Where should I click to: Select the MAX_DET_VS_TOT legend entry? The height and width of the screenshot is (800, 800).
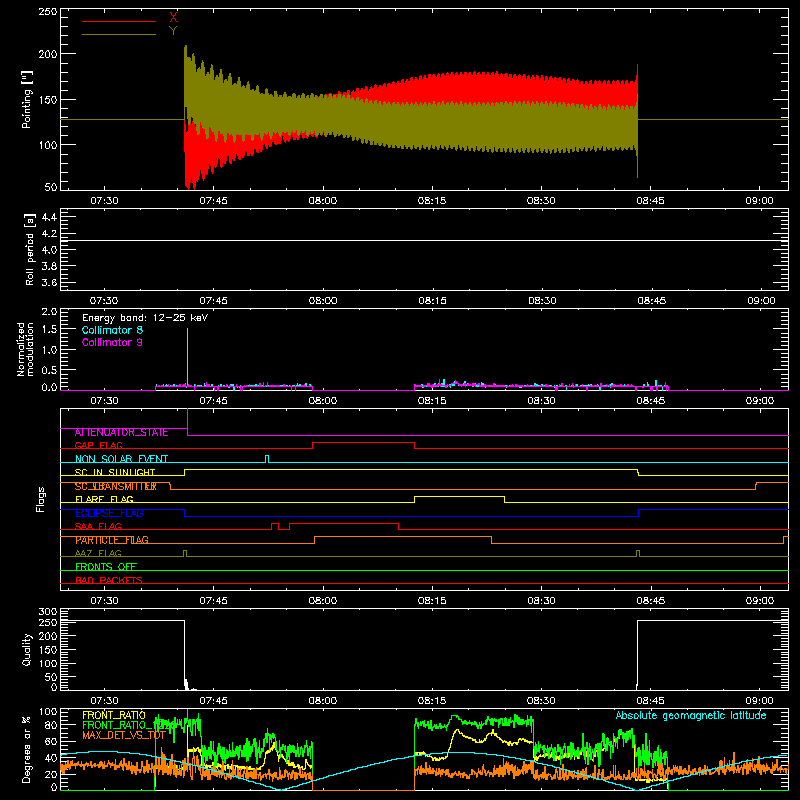tap(123, 736)
